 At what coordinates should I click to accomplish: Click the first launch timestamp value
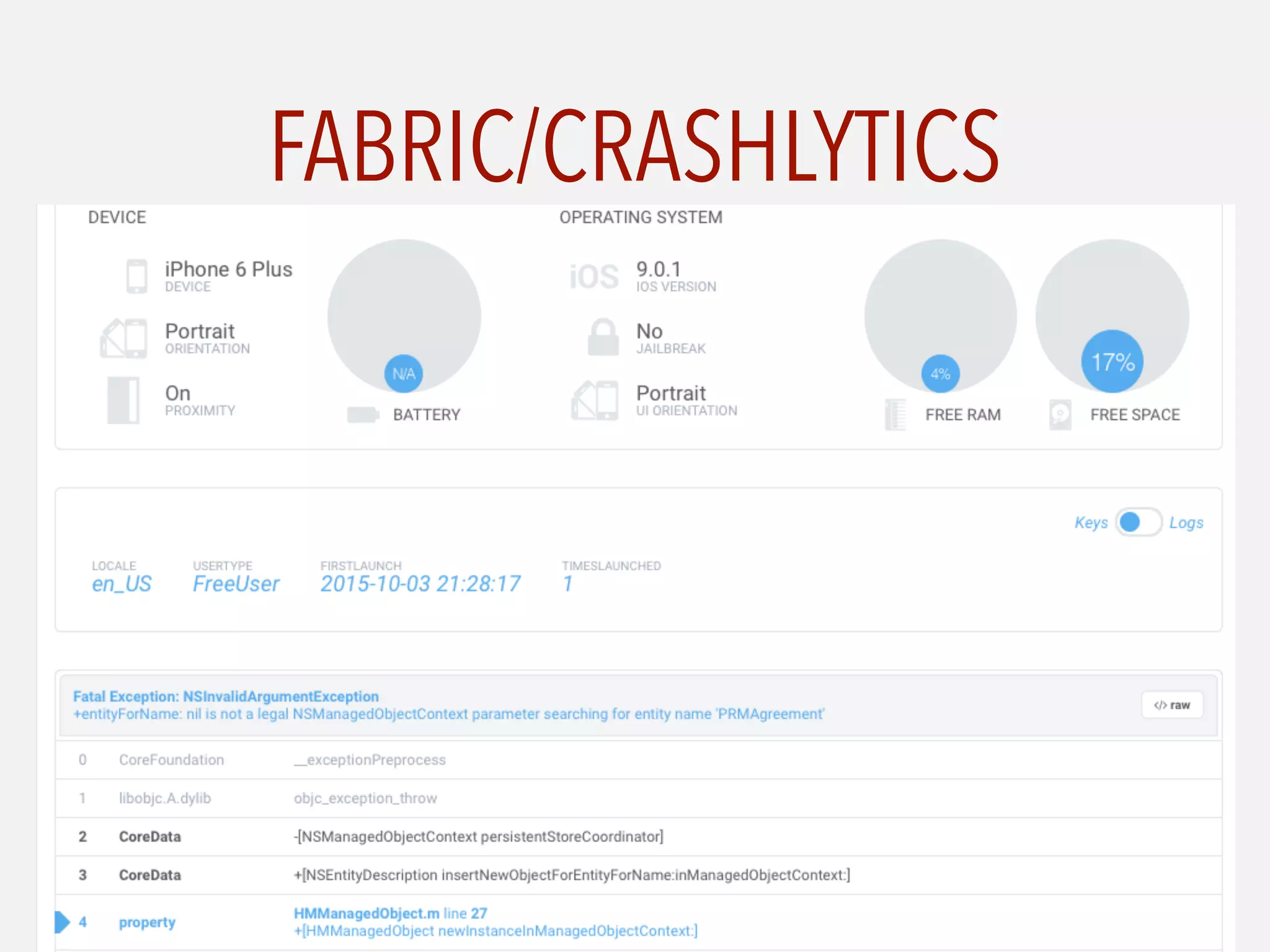[x=420, y=584]
